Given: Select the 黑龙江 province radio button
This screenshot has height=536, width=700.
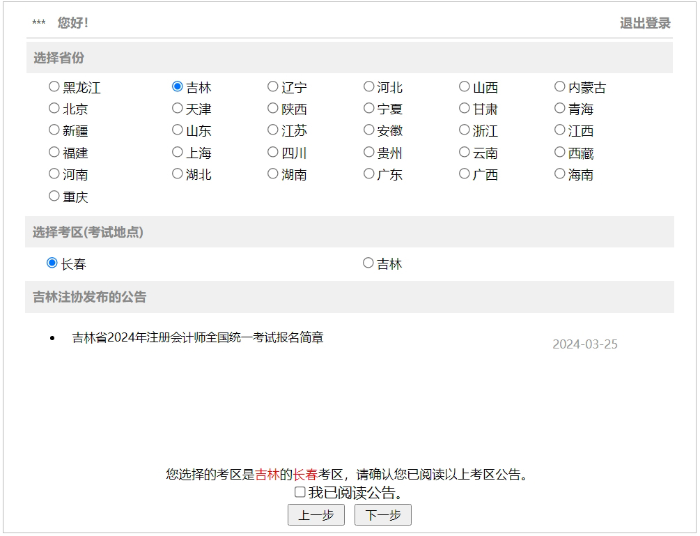Looking at the screenshot, I should coord(54,87).
